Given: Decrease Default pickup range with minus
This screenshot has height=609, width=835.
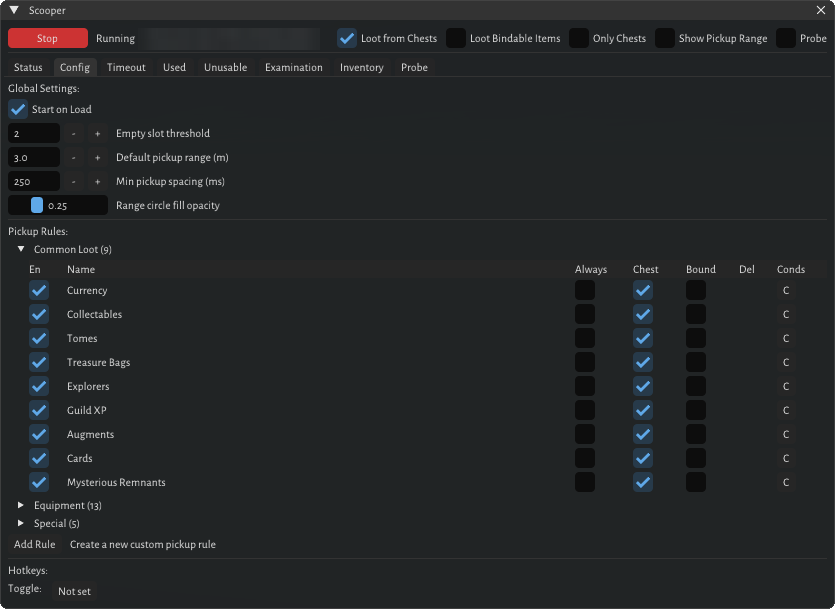Looking at the screenshot, I should coord(73,158).
